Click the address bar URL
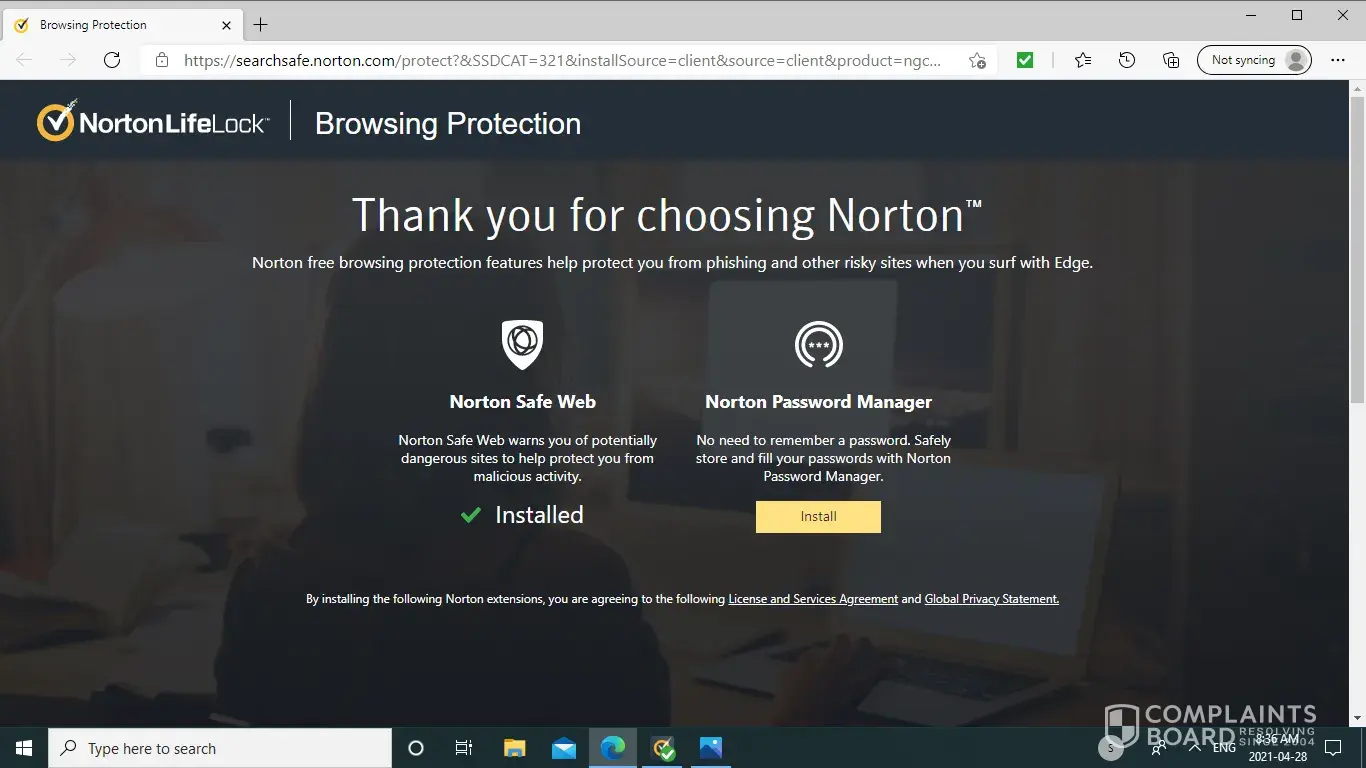The width and height of the screenshot is (1366, 768). 562,60
